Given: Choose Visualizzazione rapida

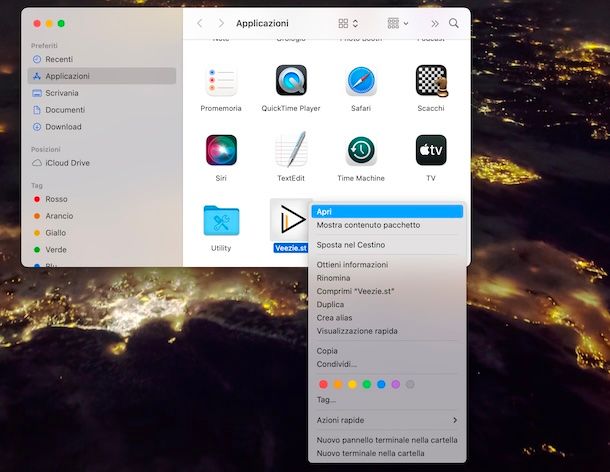Looking at the screenshot, I should click(x=387, y=331).
